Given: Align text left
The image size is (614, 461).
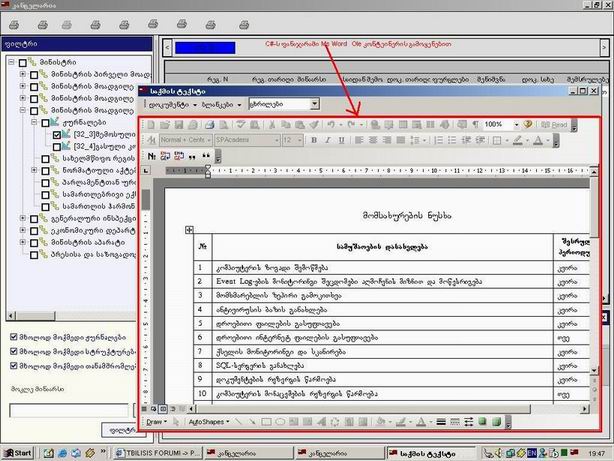Looking at the screenshot, I should tap(359, 140).
